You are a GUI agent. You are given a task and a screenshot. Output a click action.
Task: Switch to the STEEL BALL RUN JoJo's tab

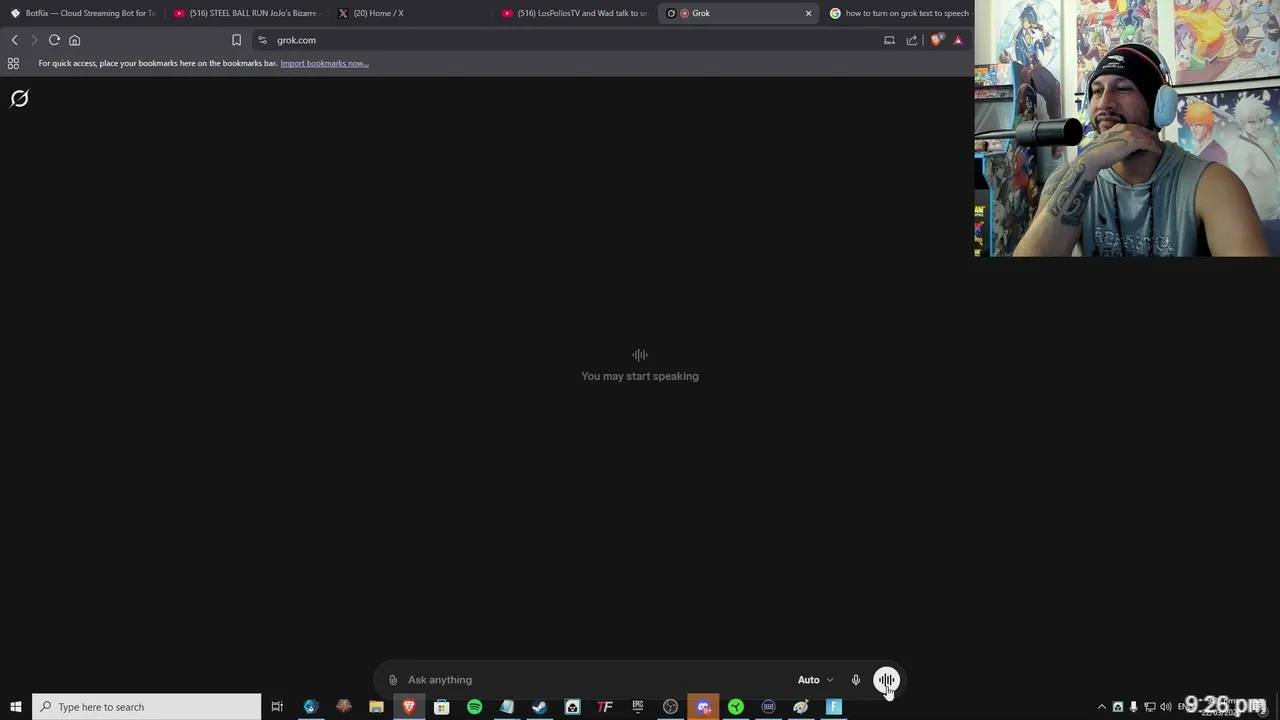pos(246,13)
